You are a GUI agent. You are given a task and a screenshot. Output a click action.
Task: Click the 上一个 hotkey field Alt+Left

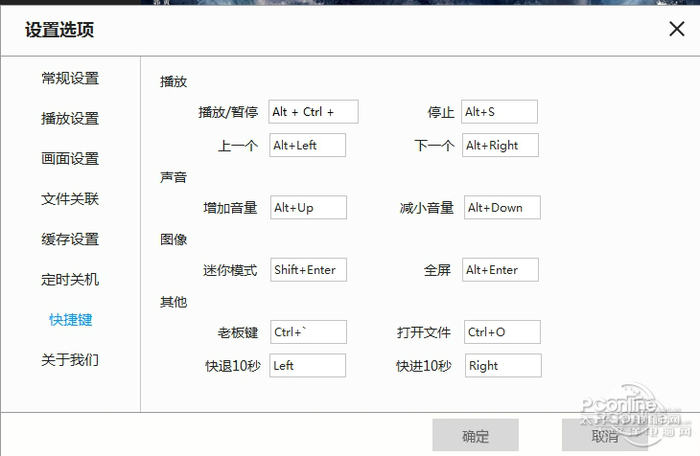click(x=308, y=145)
